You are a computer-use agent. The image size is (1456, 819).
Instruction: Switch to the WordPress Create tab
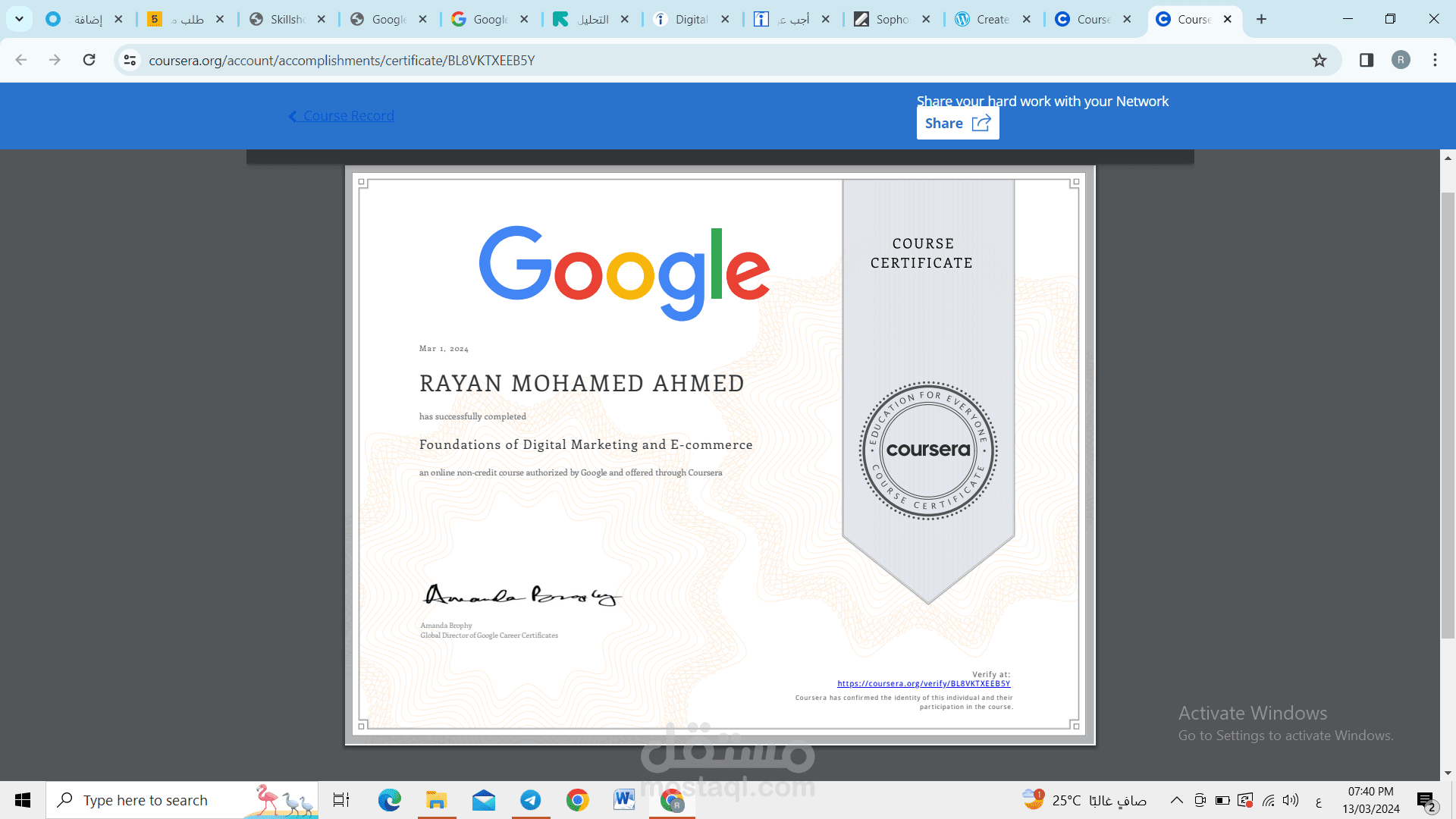pyautogui.click(x=993, y=19)
